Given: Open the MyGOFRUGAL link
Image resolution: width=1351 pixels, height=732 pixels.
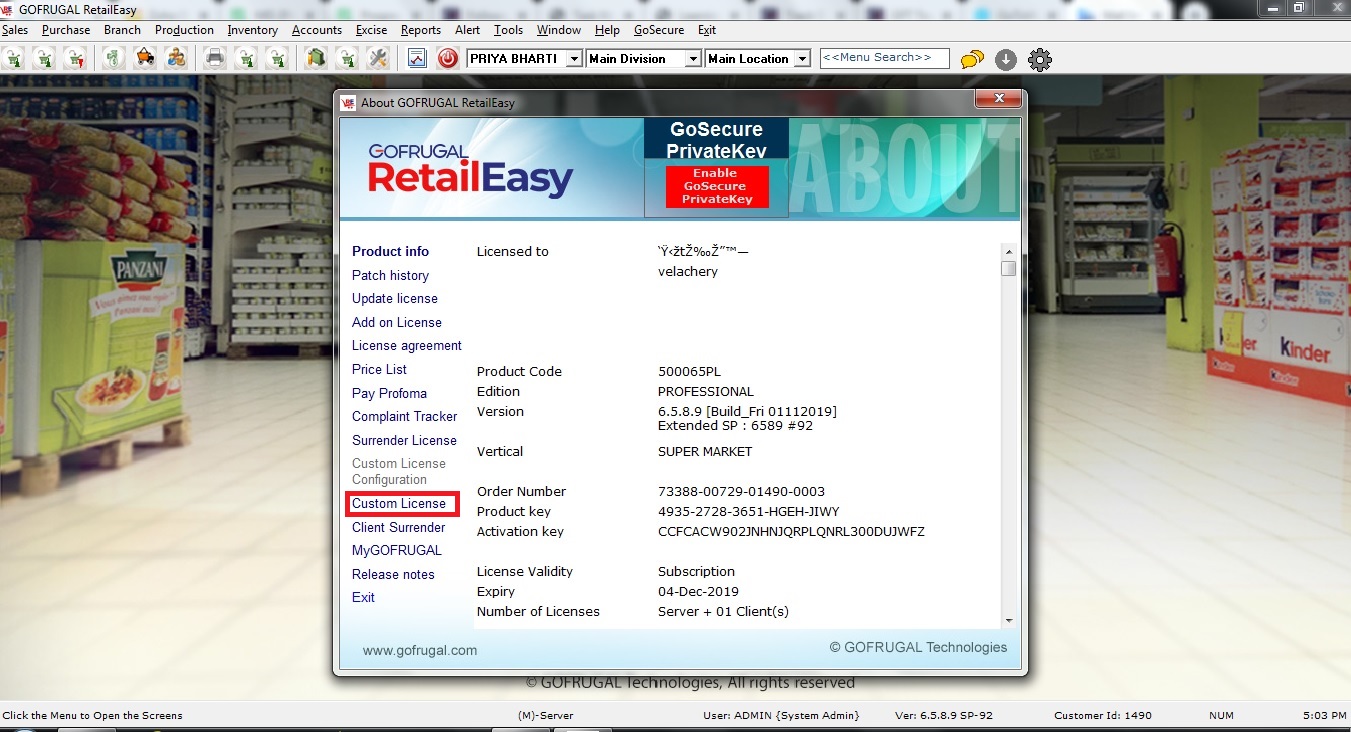Looking at the screenshot, I should point(397,550).
